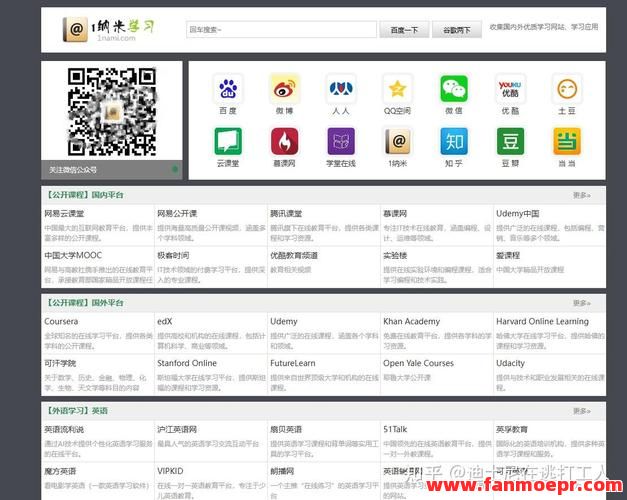Screen dimensions: 627x500
Task: Open the Youku (优酷) icon
Action: tap(510, 89)
